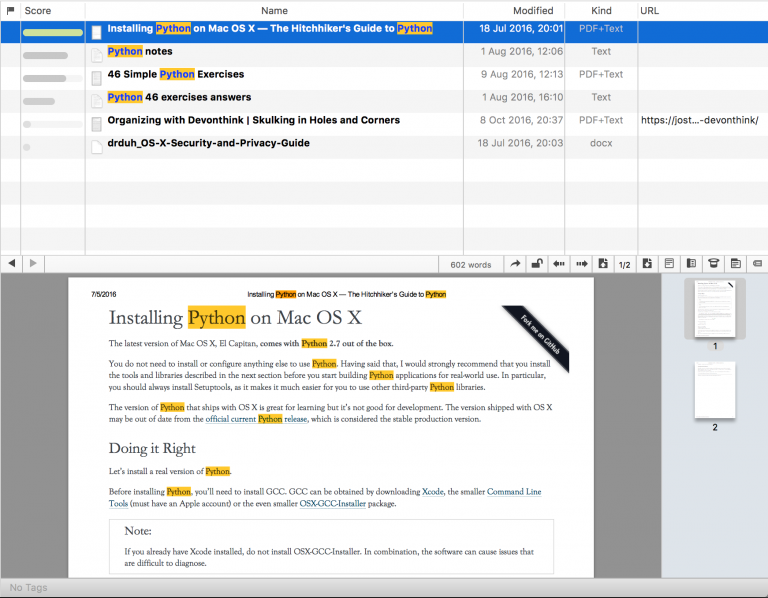Click the score bar of Python notes row
This screenshot has height=598, width=768.
[45, 55]
